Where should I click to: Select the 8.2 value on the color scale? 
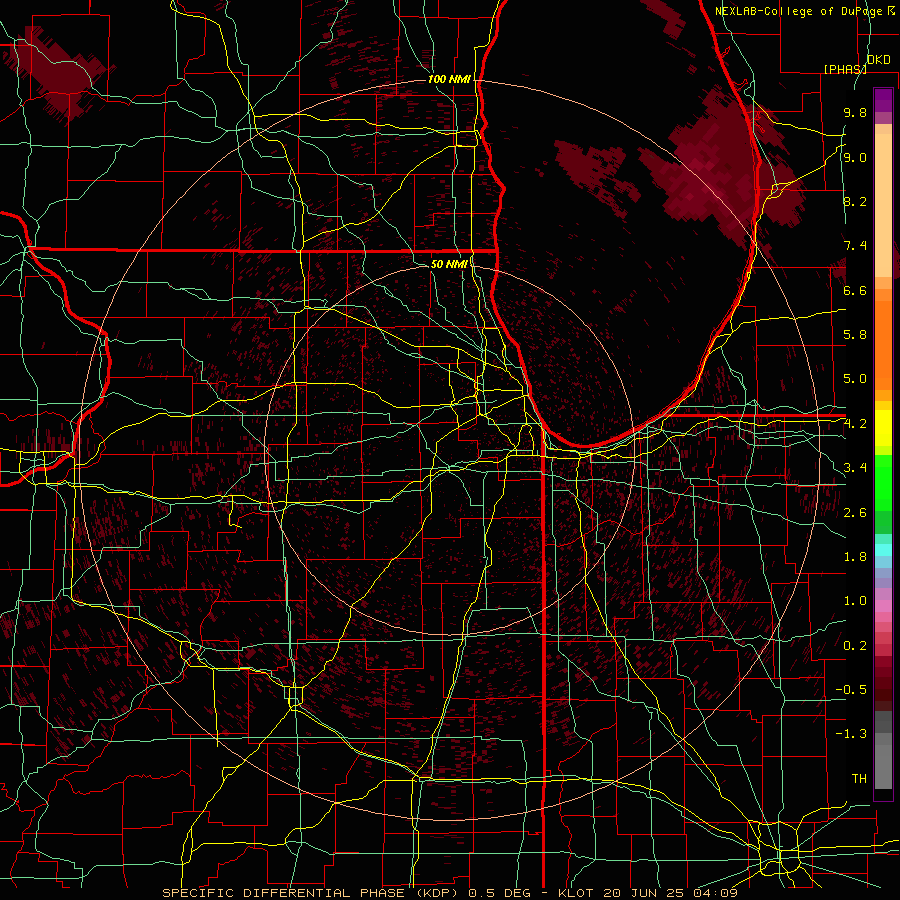[x=855, y=201]
